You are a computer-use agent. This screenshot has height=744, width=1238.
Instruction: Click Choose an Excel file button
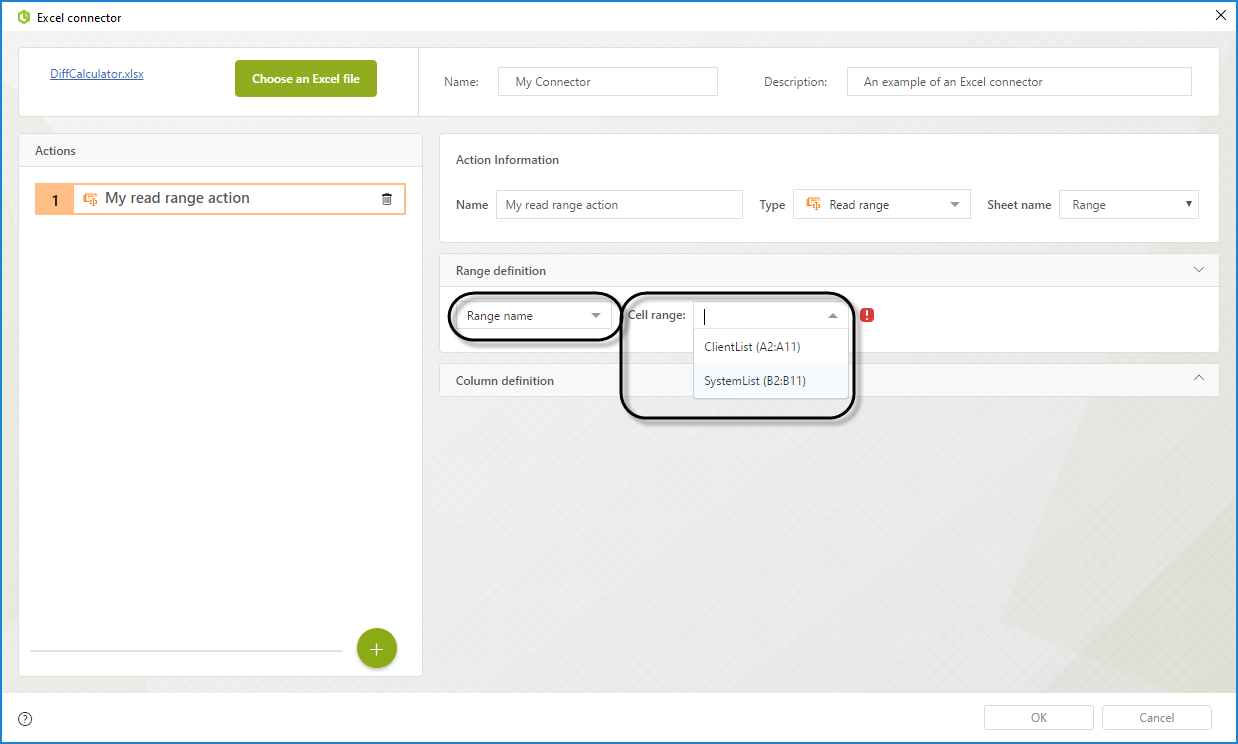306,79
